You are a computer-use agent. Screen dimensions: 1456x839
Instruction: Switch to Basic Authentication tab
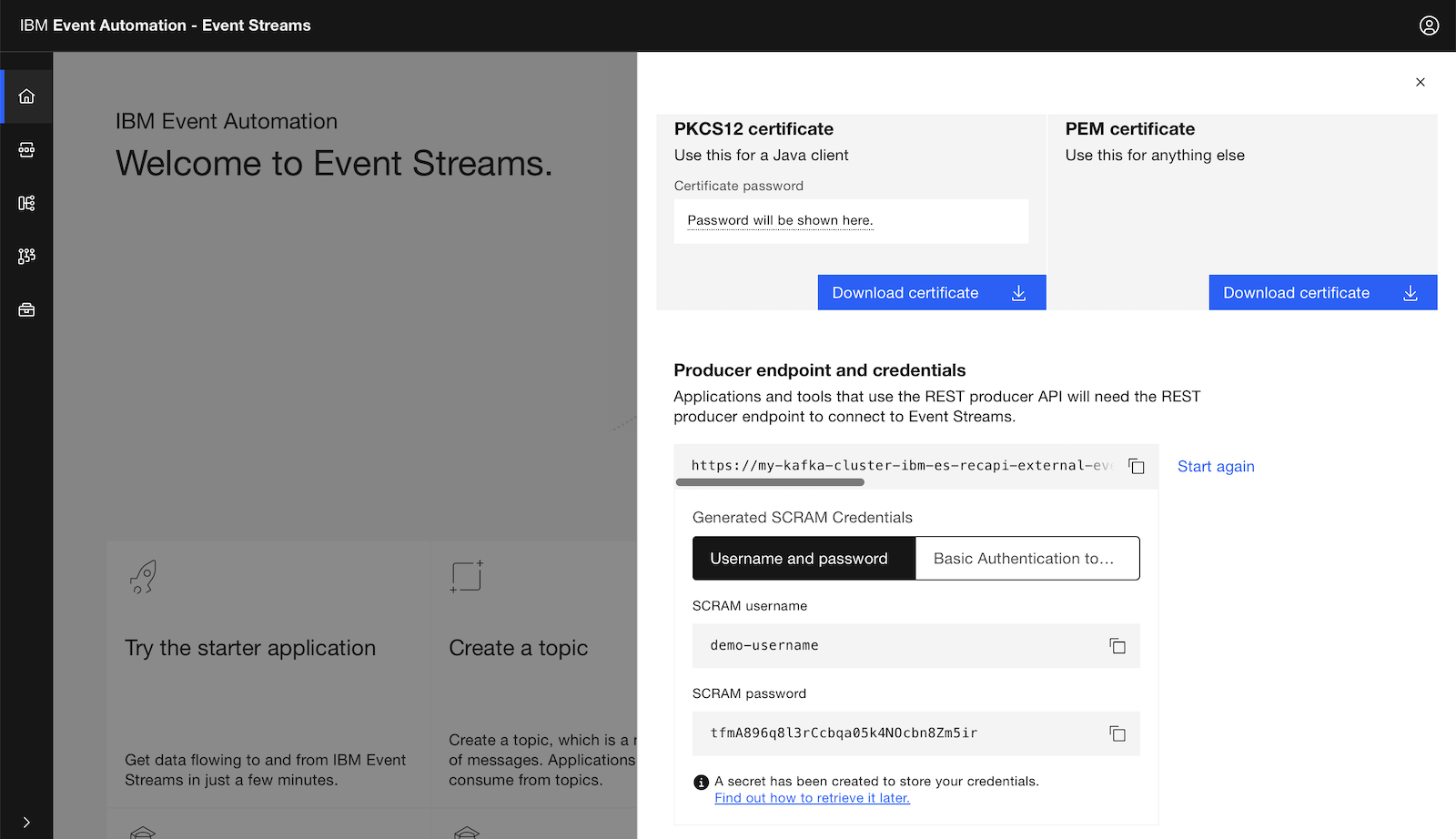(x=1026, y=559)
